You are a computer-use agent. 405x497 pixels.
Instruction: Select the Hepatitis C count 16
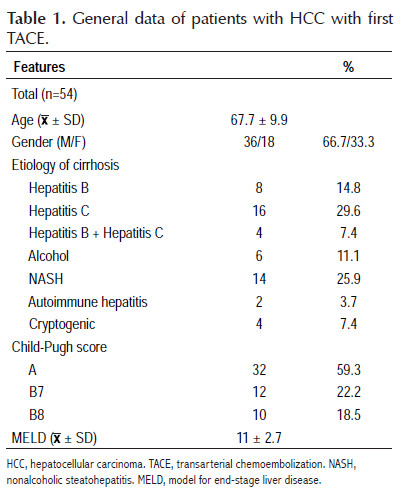[x=259, y=211]
